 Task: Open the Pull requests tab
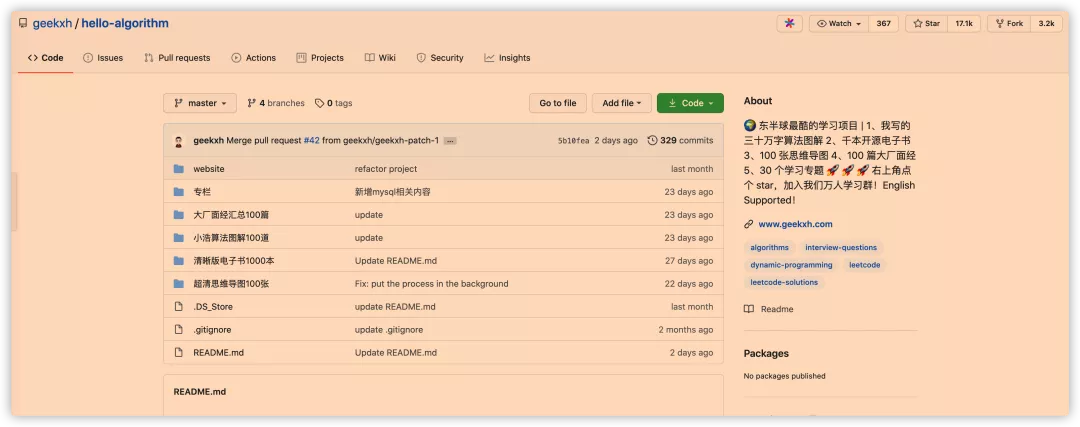pyautogui.click(x=177, y=58)
